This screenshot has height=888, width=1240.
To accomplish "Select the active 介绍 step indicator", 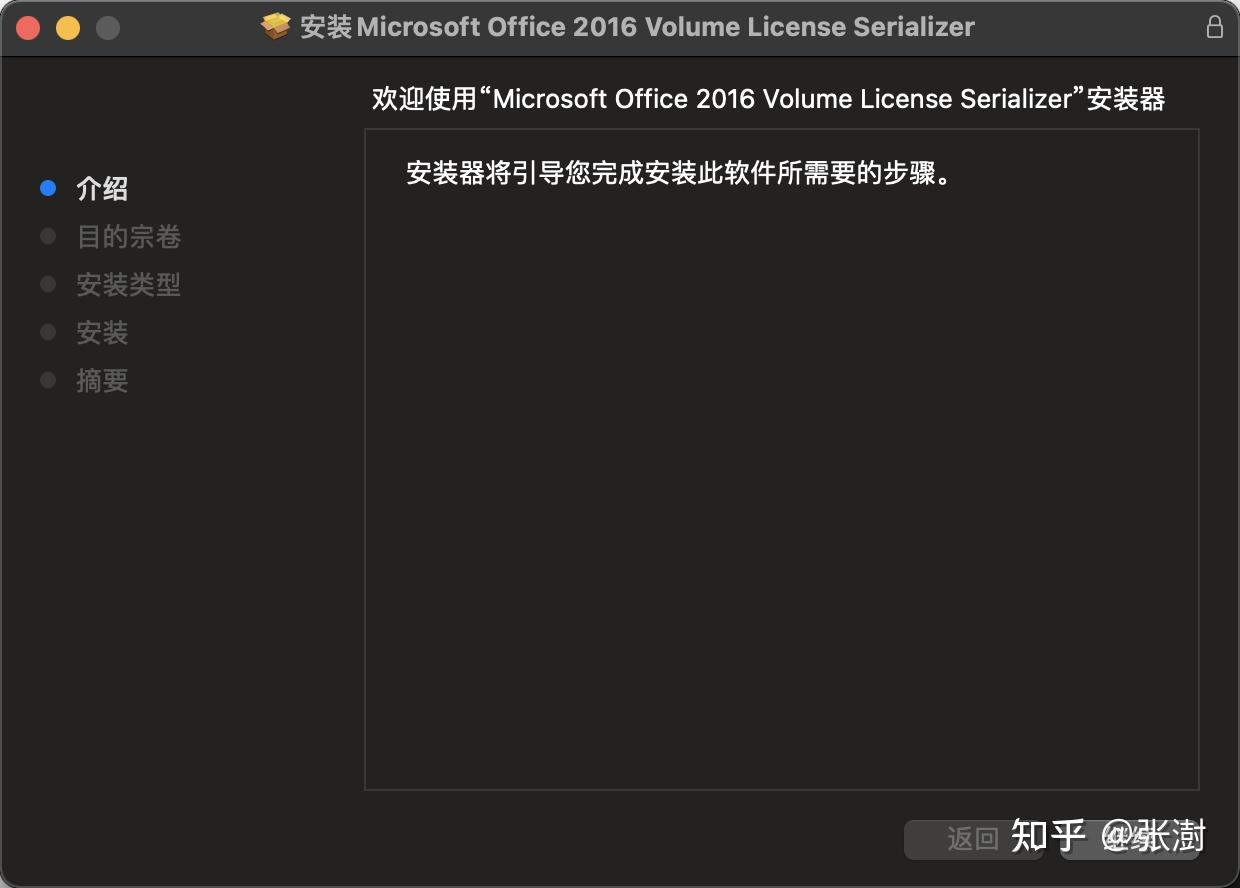I will [47, 187].
